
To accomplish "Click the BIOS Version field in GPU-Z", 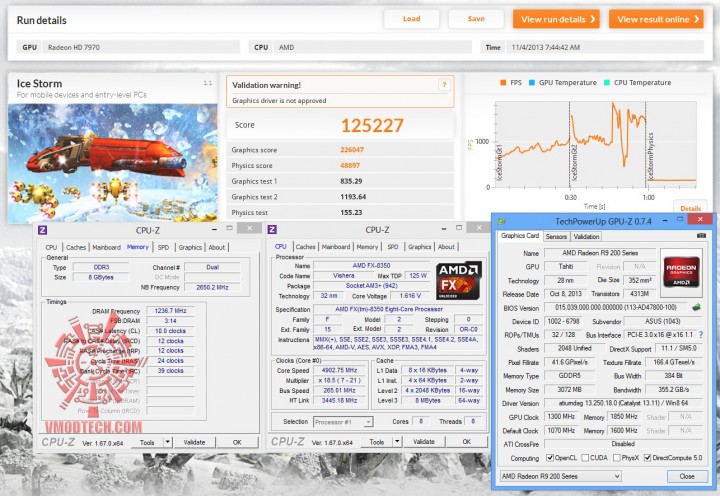I will (x=616, y=307).
